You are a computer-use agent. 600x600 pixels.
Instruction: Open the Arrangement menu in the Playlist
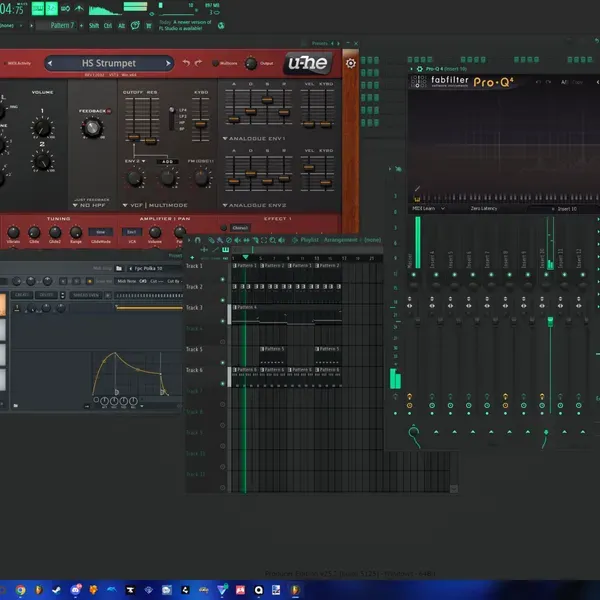click(341, 240)
